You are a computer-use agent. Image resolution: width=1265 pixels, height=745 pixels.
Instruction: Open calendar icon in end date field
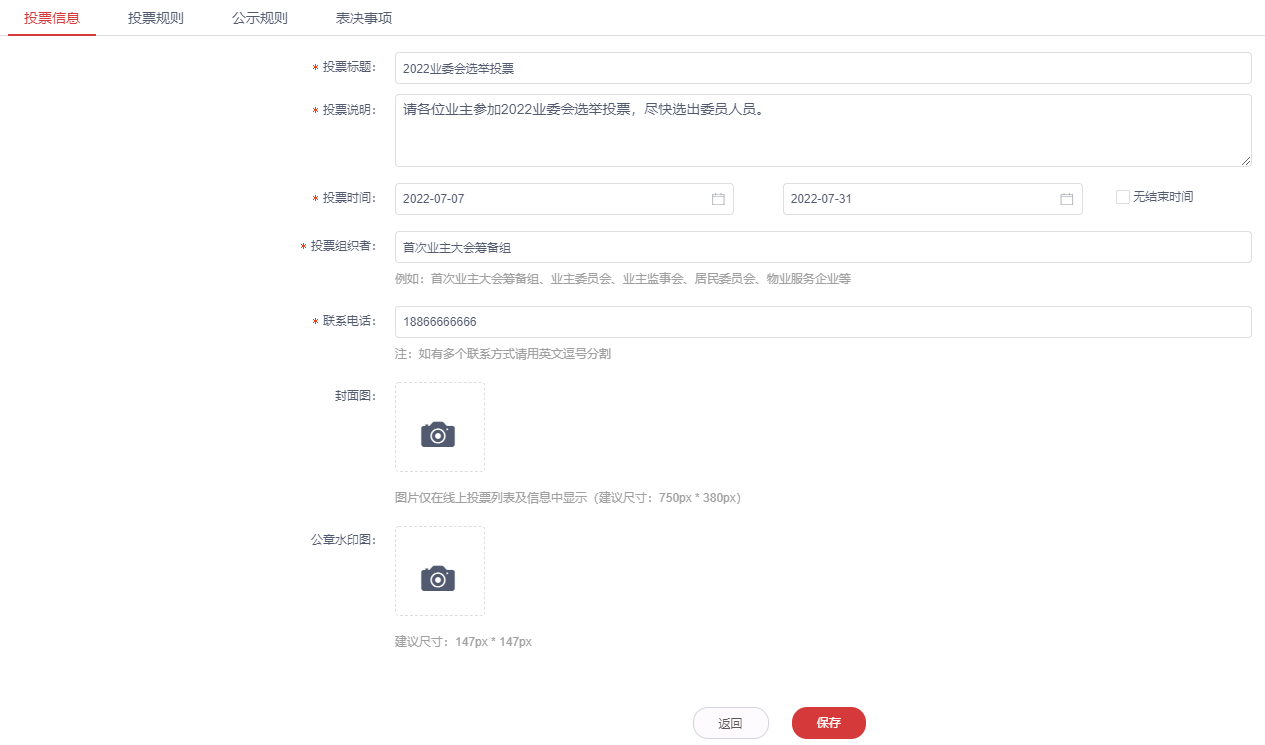coord(1067,199)
